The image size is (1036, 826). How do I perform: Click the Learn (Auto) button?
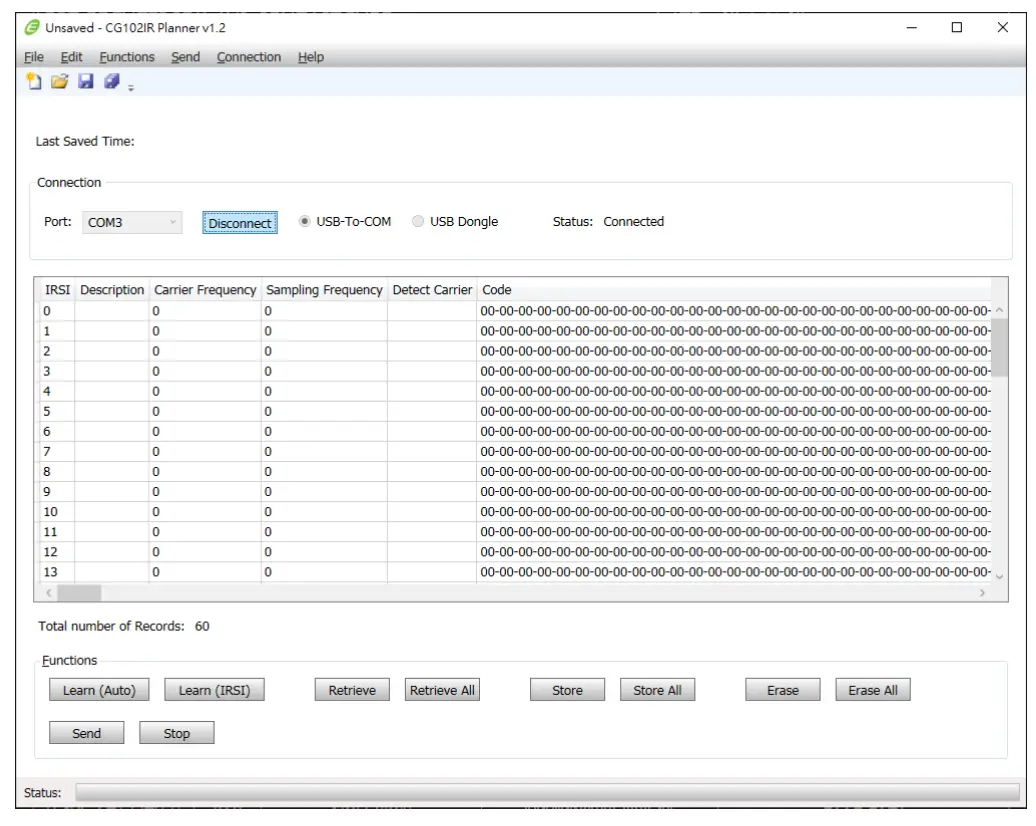[99, 690]
